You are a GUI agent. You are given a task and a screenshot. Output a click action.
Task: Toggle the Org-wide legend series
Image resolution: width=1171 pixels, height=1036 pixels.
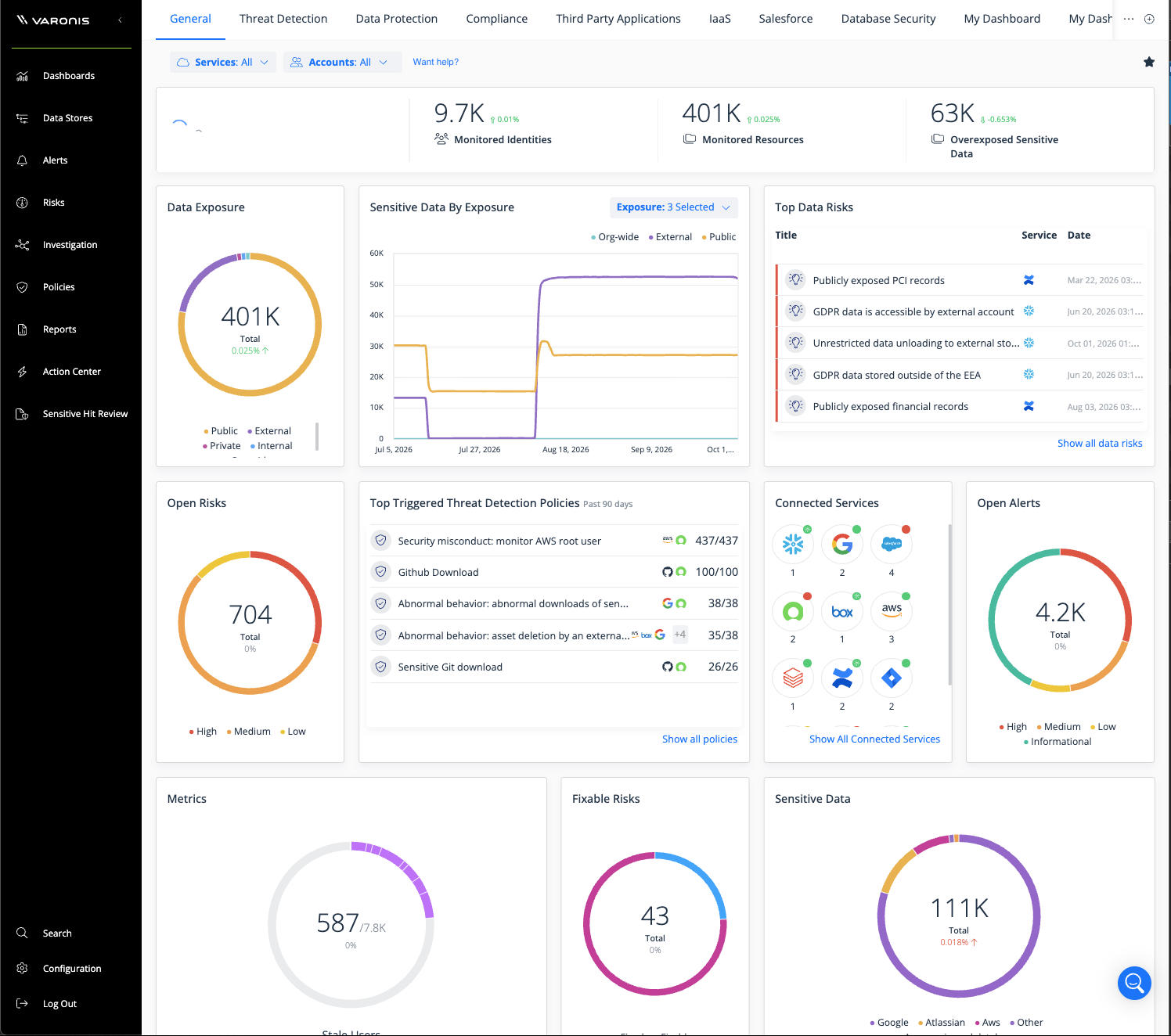[x=615, y=237]
